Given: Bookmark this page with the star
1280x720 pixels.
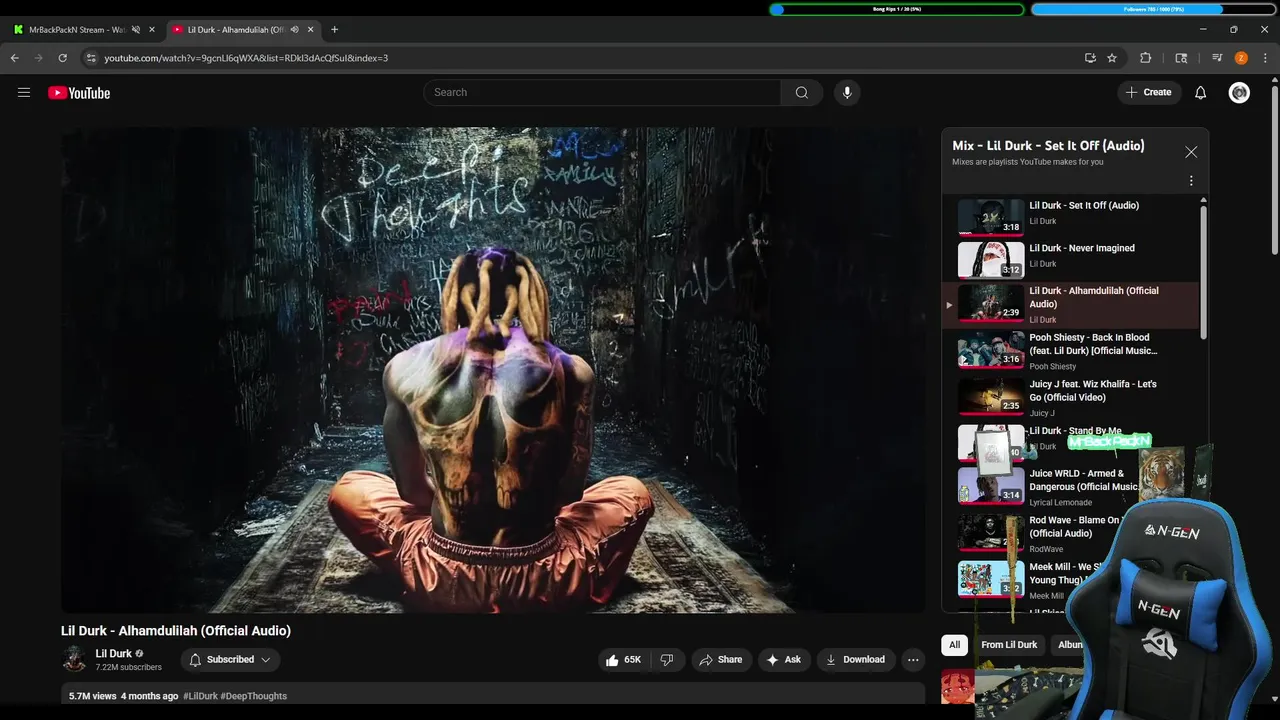Looking at the screenshot, I should (x=1112, y=58).
